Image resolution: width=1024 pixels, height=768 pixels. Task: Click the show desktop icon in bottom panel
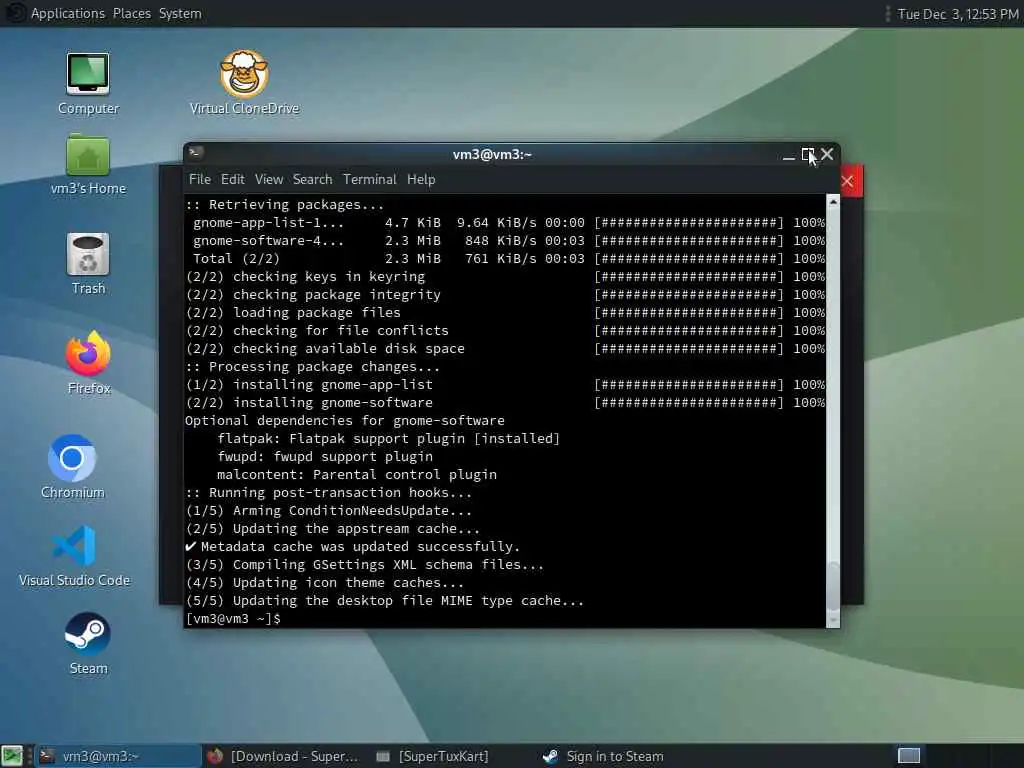click(12, 756)
